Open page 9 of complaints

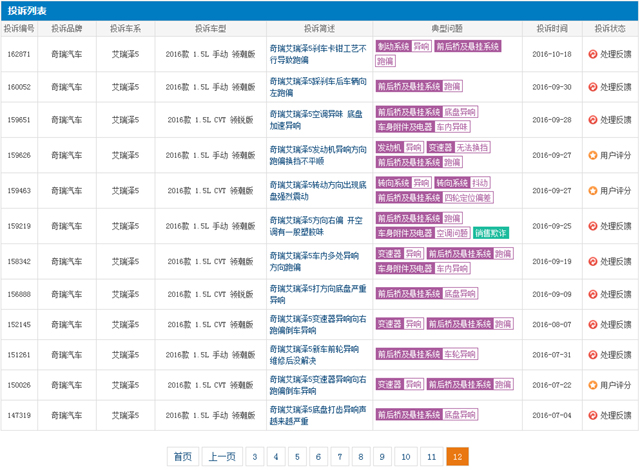[382, 457]
